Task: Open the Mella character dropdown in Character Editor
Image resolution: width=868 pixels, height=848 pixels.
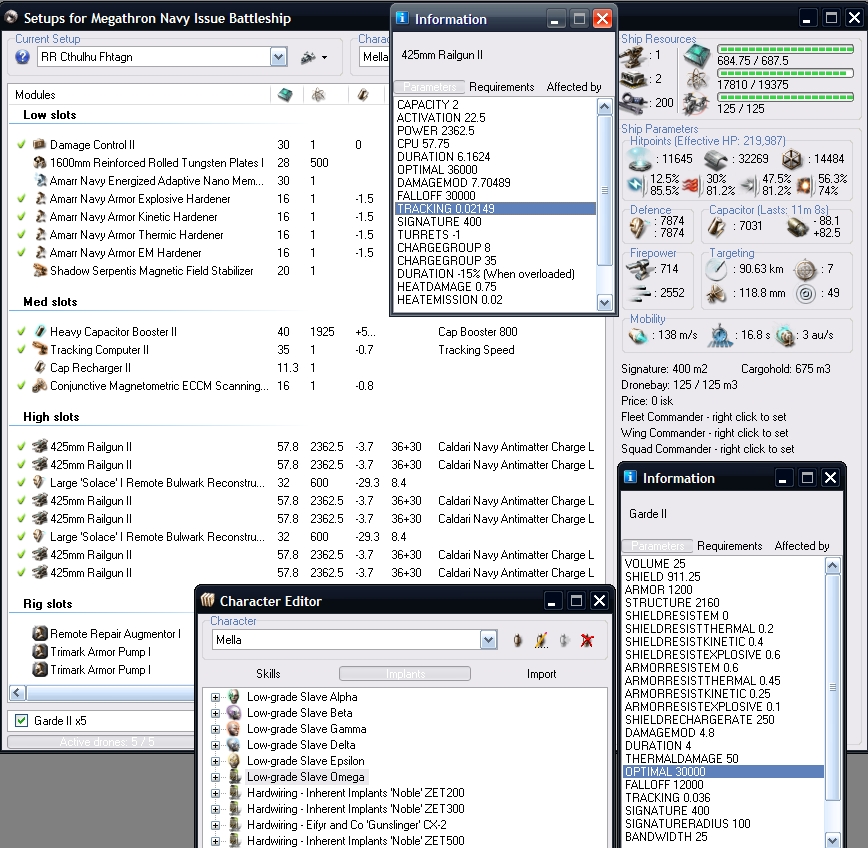Action: coord(488,640)
